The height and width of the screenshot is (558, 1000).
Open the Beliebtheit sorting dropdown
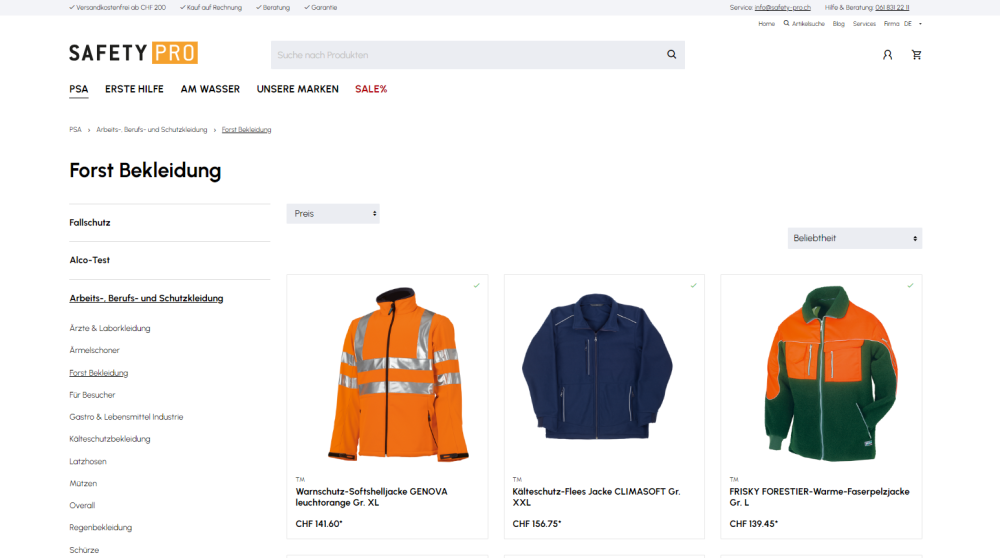pos(855,238)
